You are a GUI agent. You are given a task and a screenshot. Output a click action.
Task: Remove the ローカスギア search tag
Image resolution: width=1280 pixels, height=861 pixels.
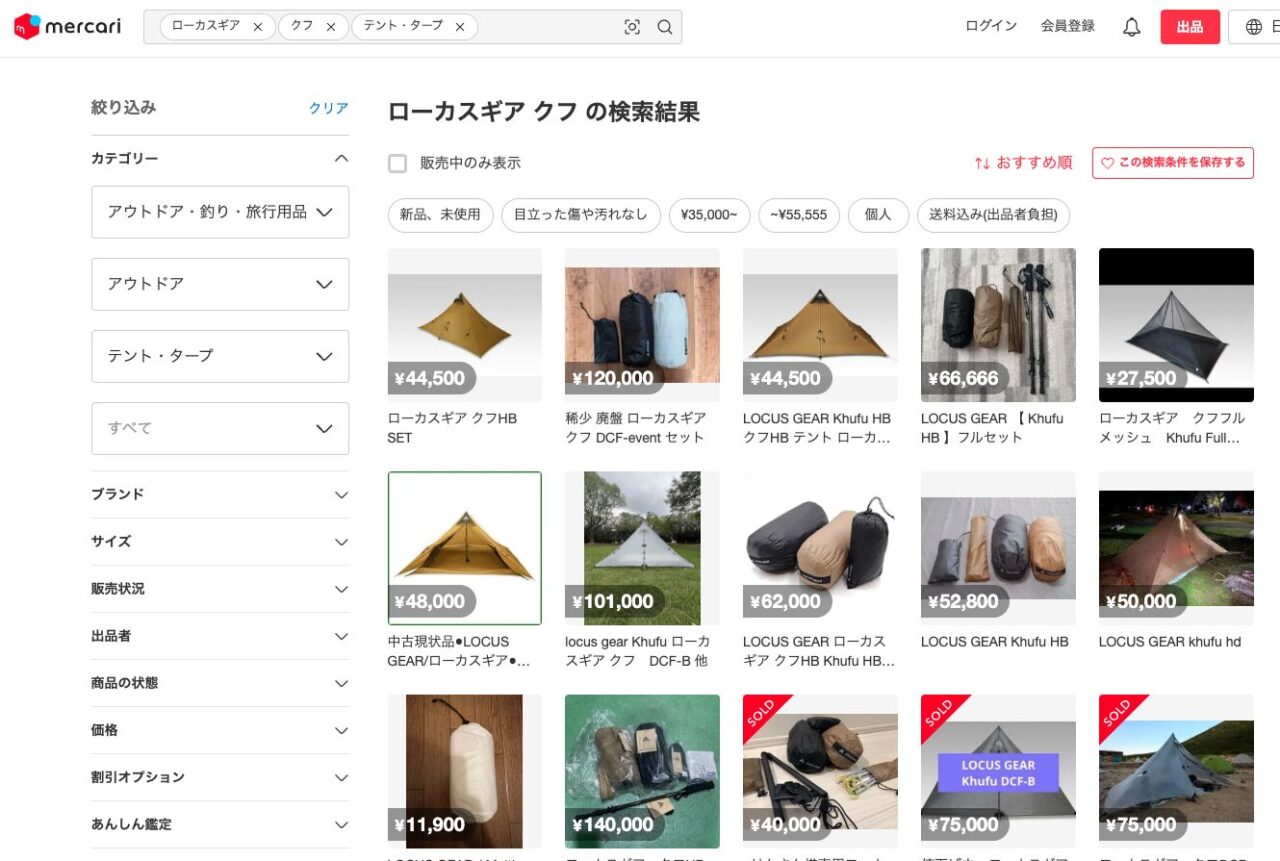258,27
